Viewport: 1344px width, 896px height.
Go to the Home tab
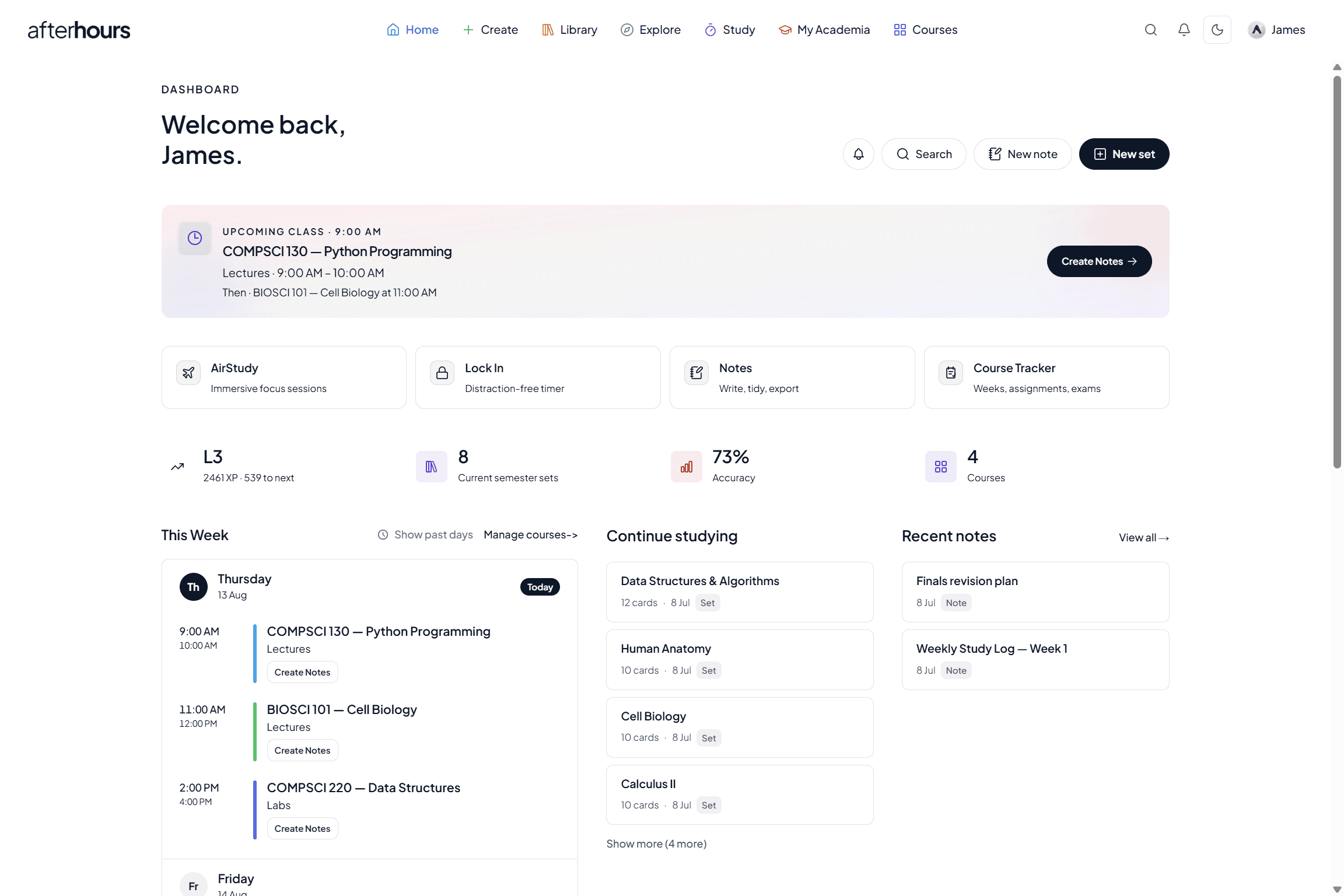[412, 30]
